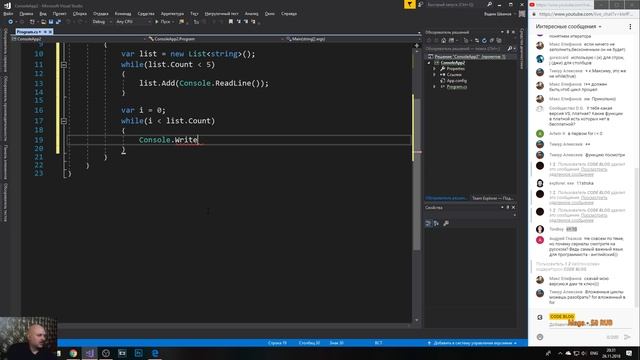The image size is (640, 360).
Task: Open the Отладка menu
Action: click(100, 13)
